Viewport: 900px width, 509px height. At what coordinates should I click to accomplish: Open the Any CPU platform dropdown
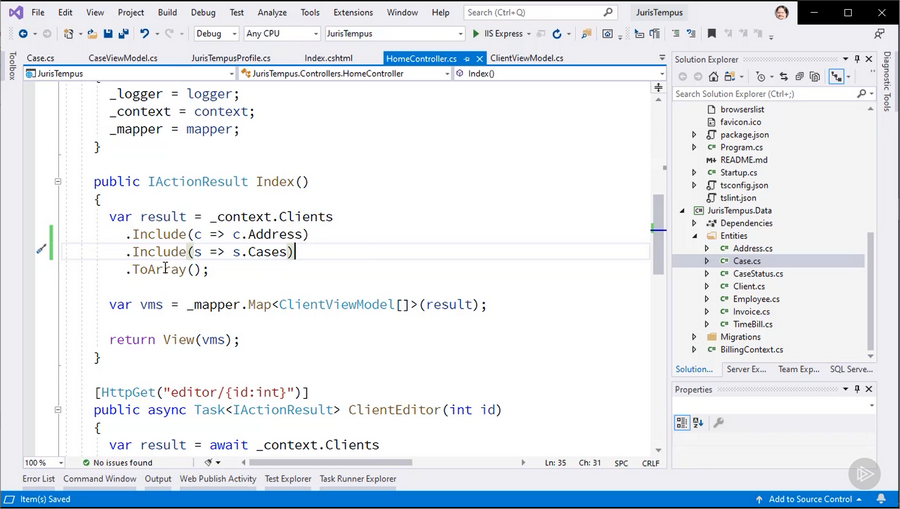click(282, 34)
